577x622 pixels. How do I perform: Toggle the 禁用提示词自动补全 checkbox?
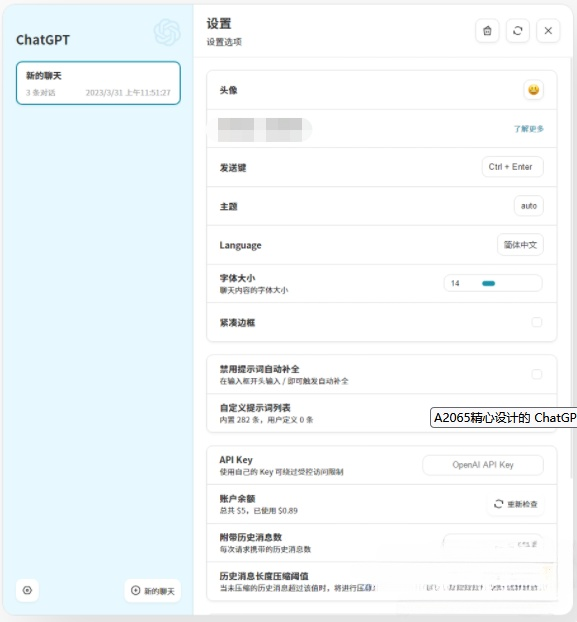[537, 374]
